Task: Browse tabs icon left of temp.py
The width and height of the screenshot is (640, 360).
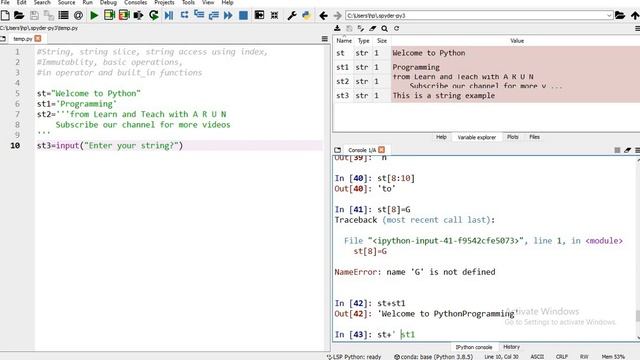Action: point(3,39)
